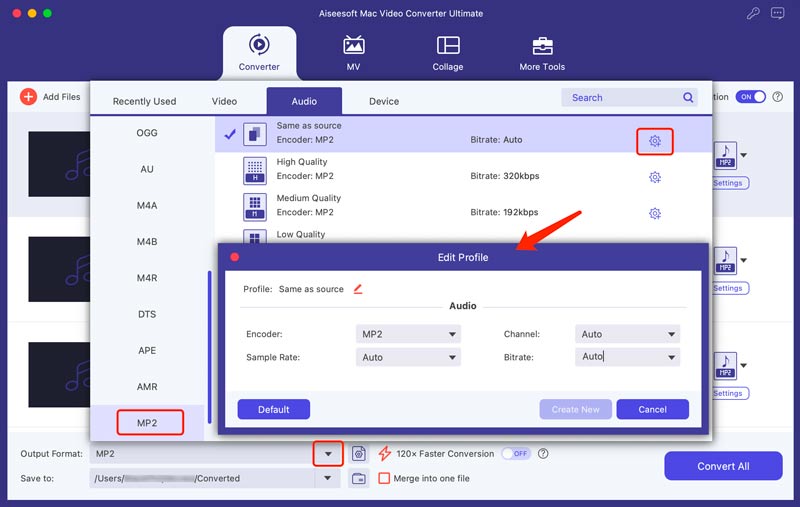
Task: Switch to the Device tab
Action: (x=384, y=101)
